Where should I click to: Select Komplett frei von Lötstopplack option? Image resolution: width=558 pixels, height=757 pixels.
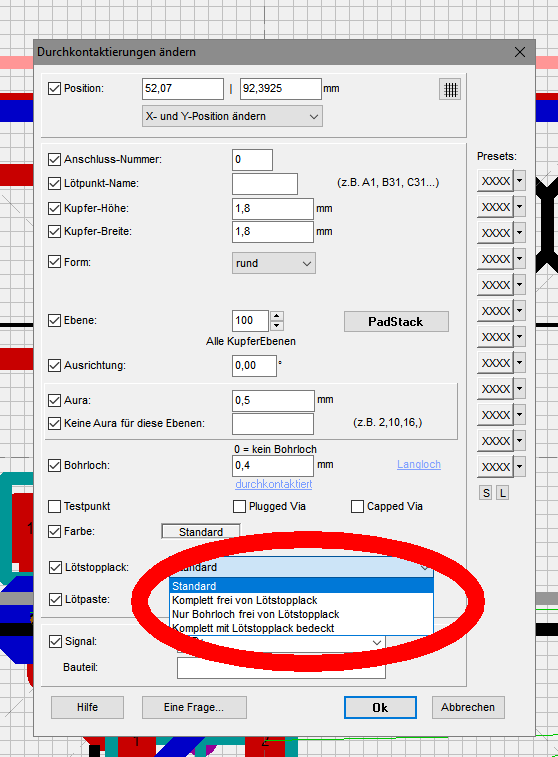click(302, 600)
